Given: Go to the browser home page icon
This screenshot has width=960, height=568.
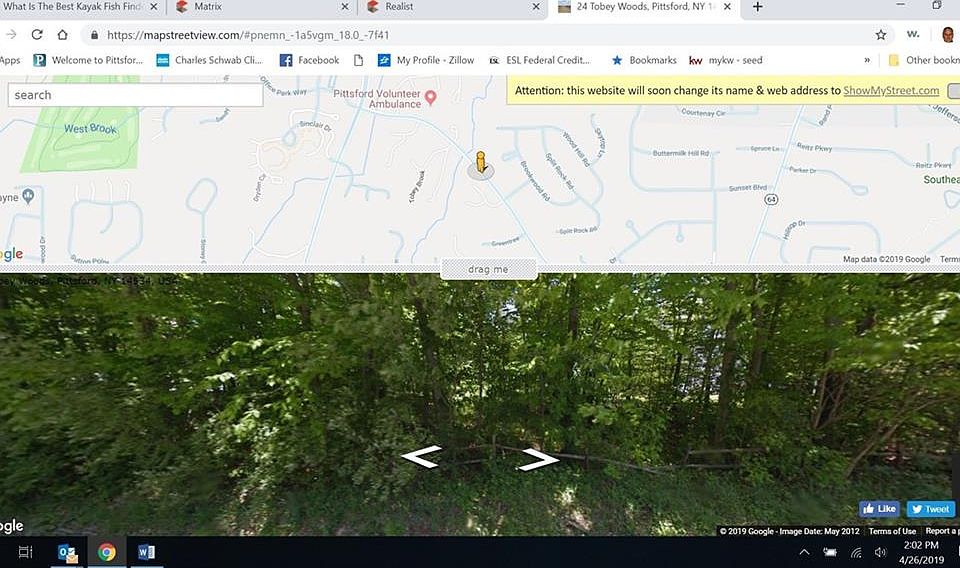Looking at the screenshot, I should (x=62, y=35).
